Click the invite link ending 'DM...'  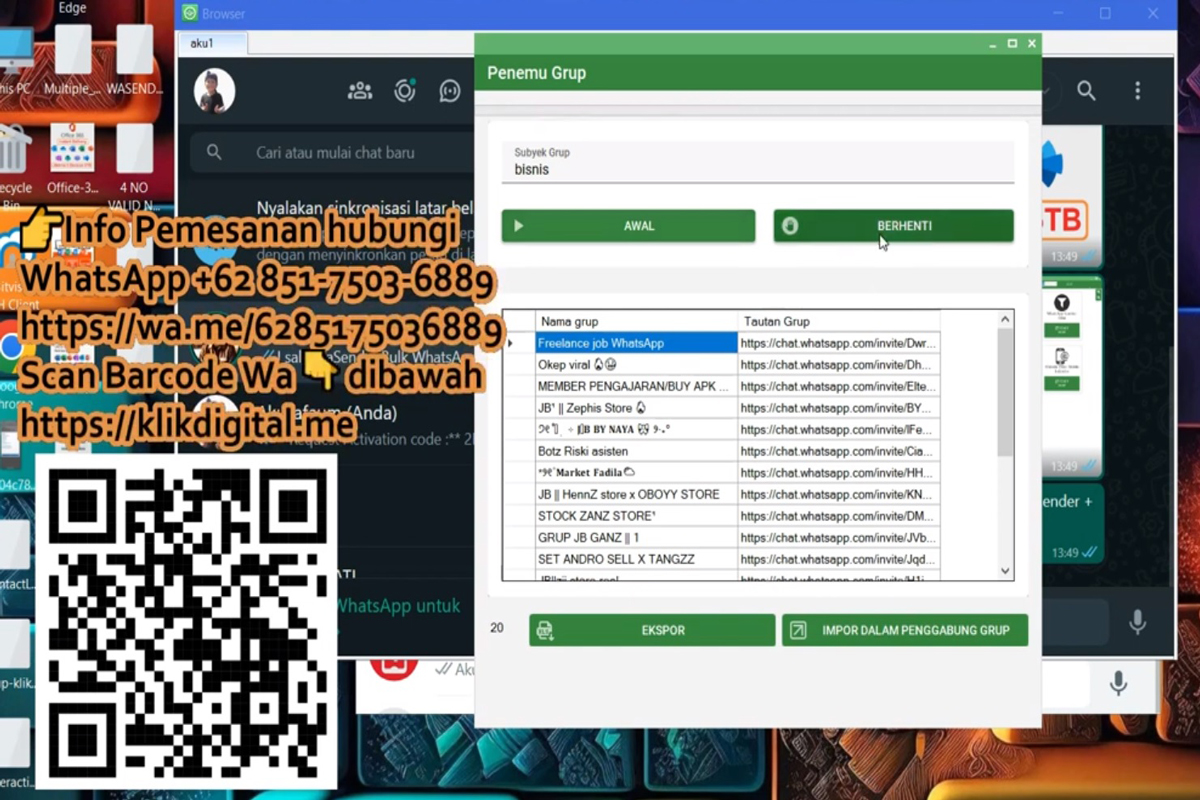point(839,516)
